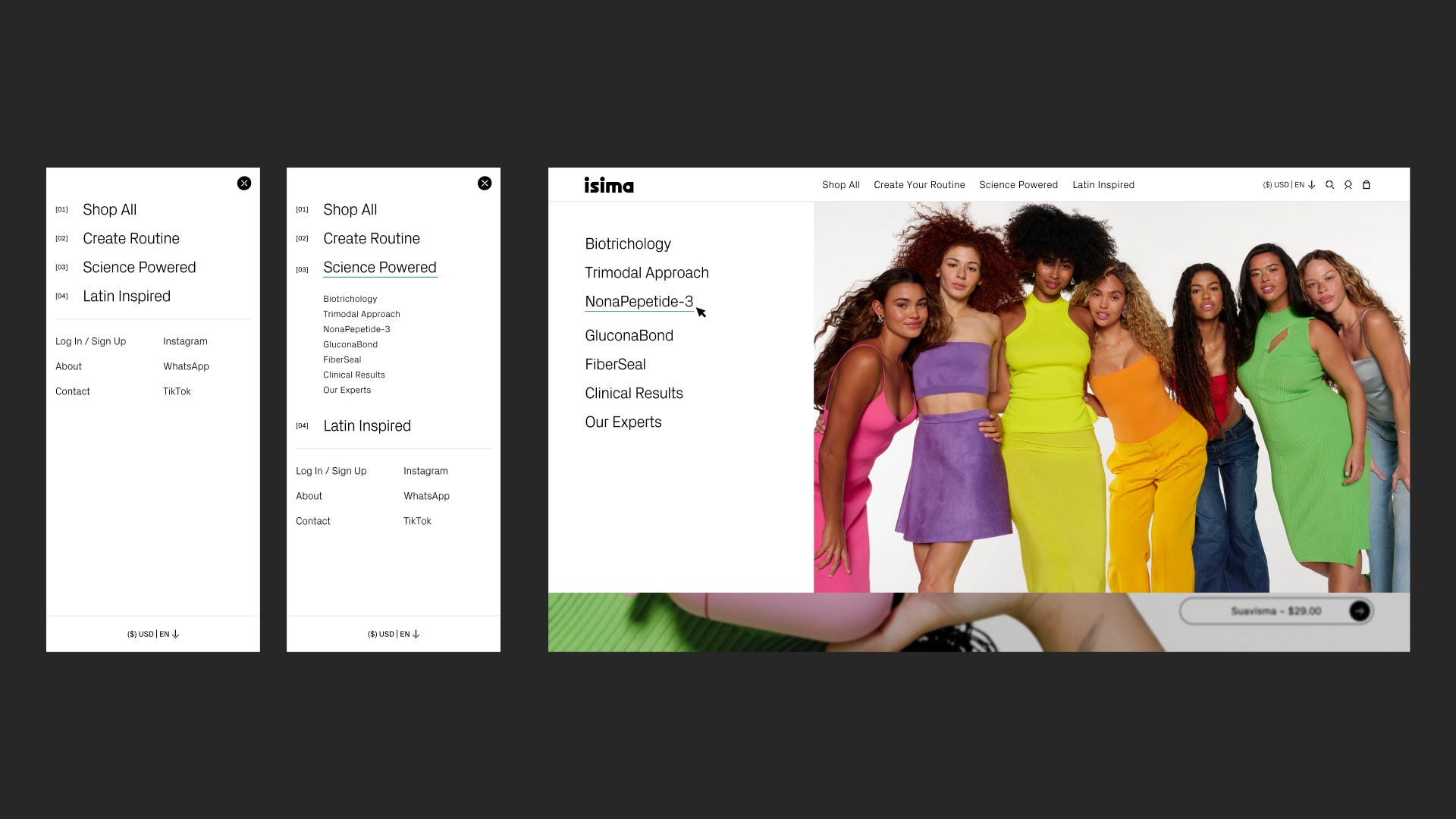Click the search icon in desktop header
Viewport: 1456px width, 819px height.
click(x=1329, y=185)
